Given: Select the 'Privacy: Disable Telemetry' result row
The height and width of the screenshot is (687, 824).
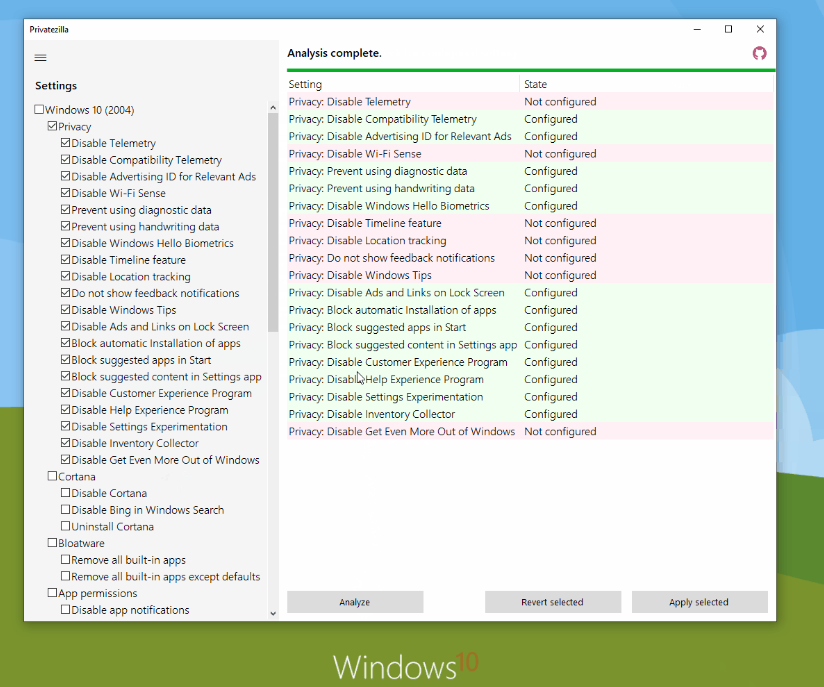Looking at the screenshot, I should pos(530,101).
